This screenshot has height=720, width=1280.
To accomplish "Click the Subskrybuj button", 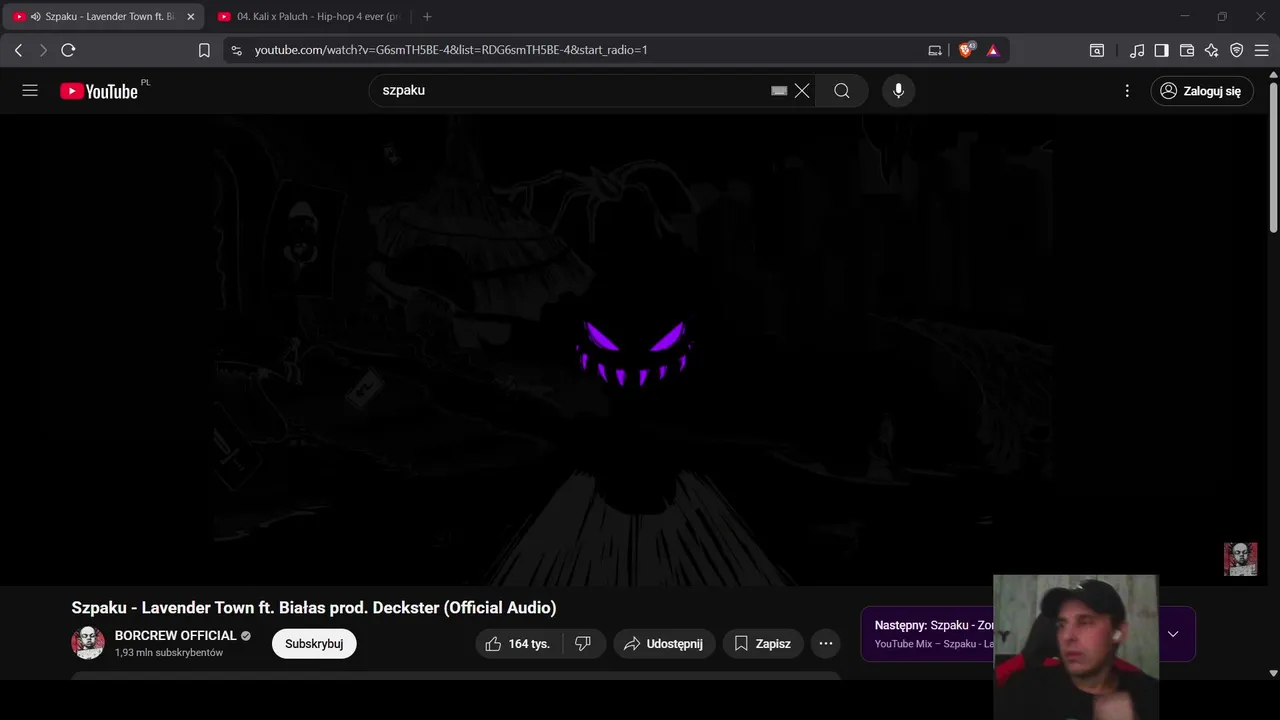I will (x=314, y=644).
